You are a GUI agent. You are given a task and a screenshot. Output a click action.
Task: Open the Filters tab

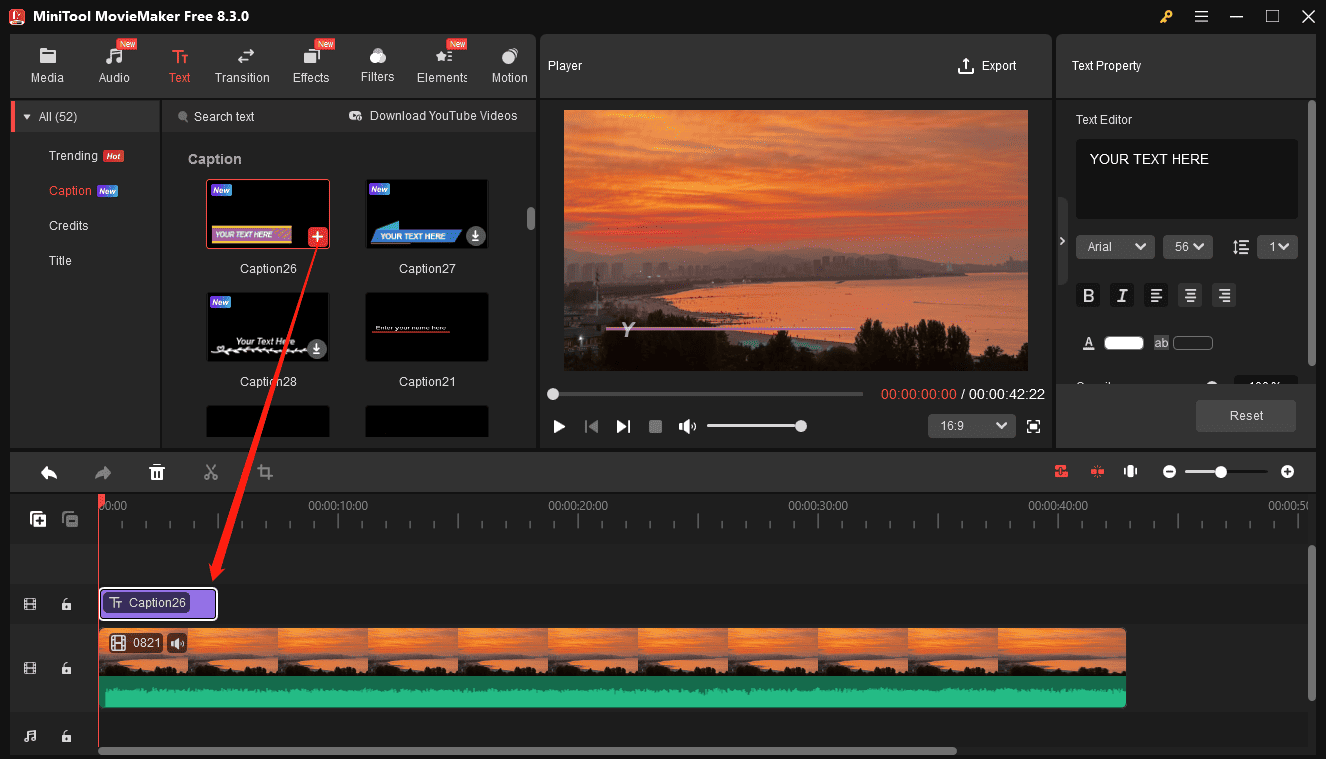(x=378, y=66)
